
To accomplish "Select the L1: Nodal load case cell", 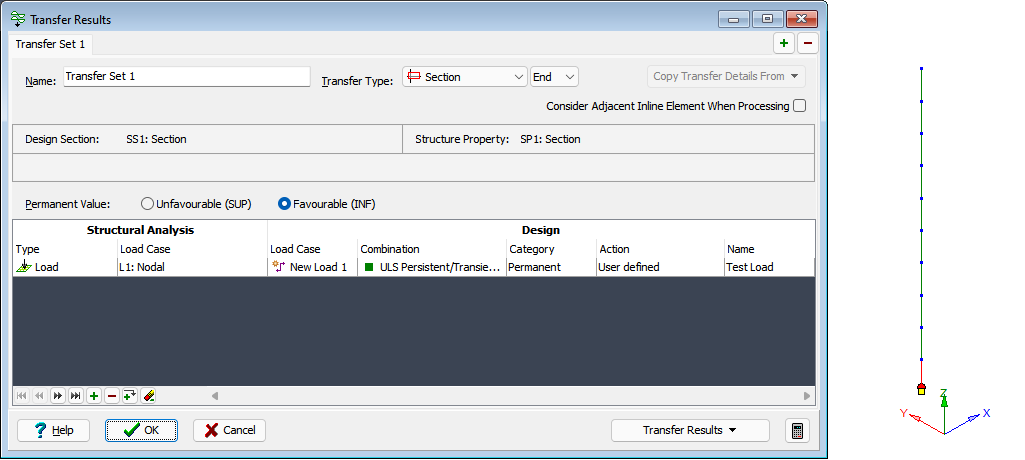I will (193, 267).
